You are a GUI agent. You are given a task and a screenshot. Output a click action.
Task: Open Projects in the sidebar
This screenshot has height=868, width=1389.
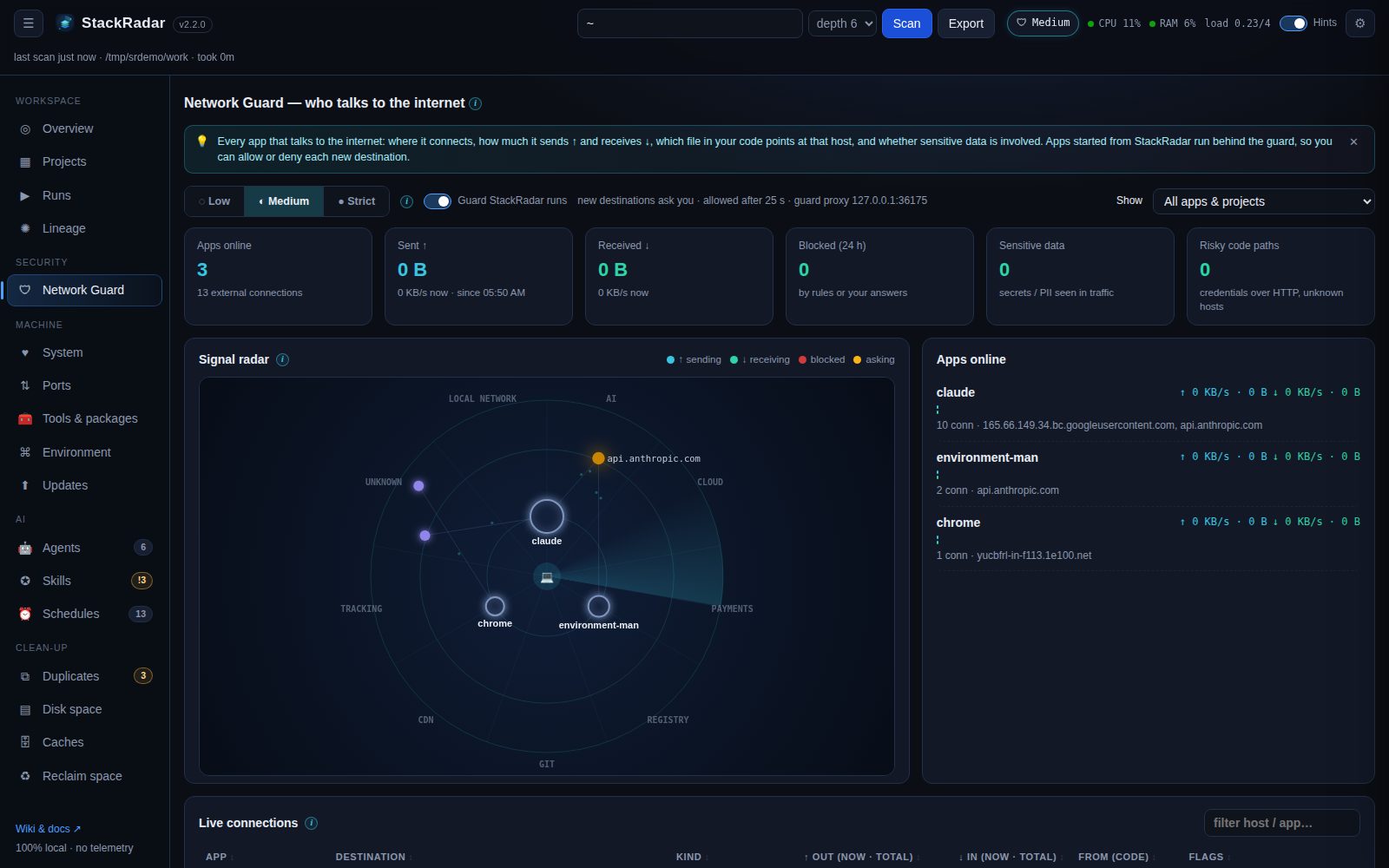85,161
